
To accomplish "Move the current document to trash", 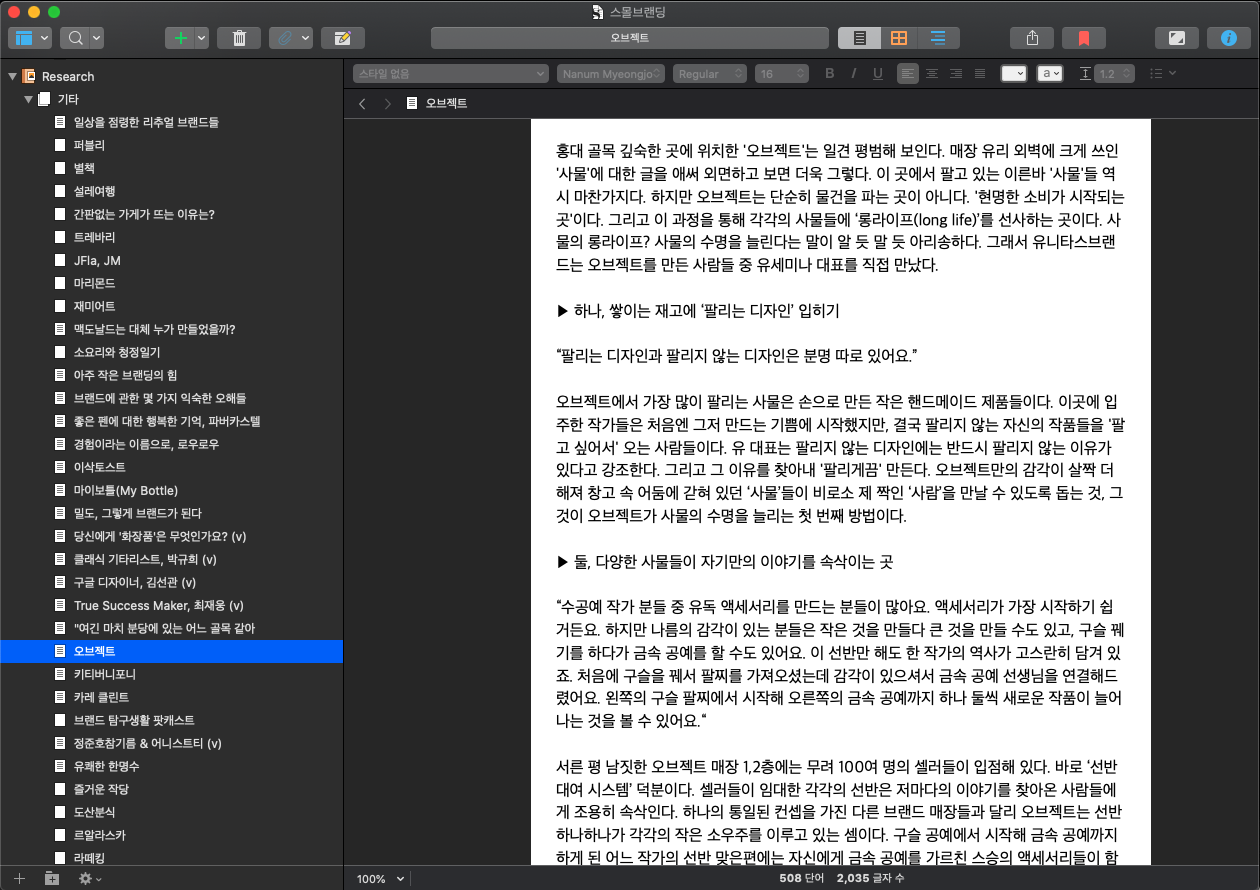I will coord(239,37).
